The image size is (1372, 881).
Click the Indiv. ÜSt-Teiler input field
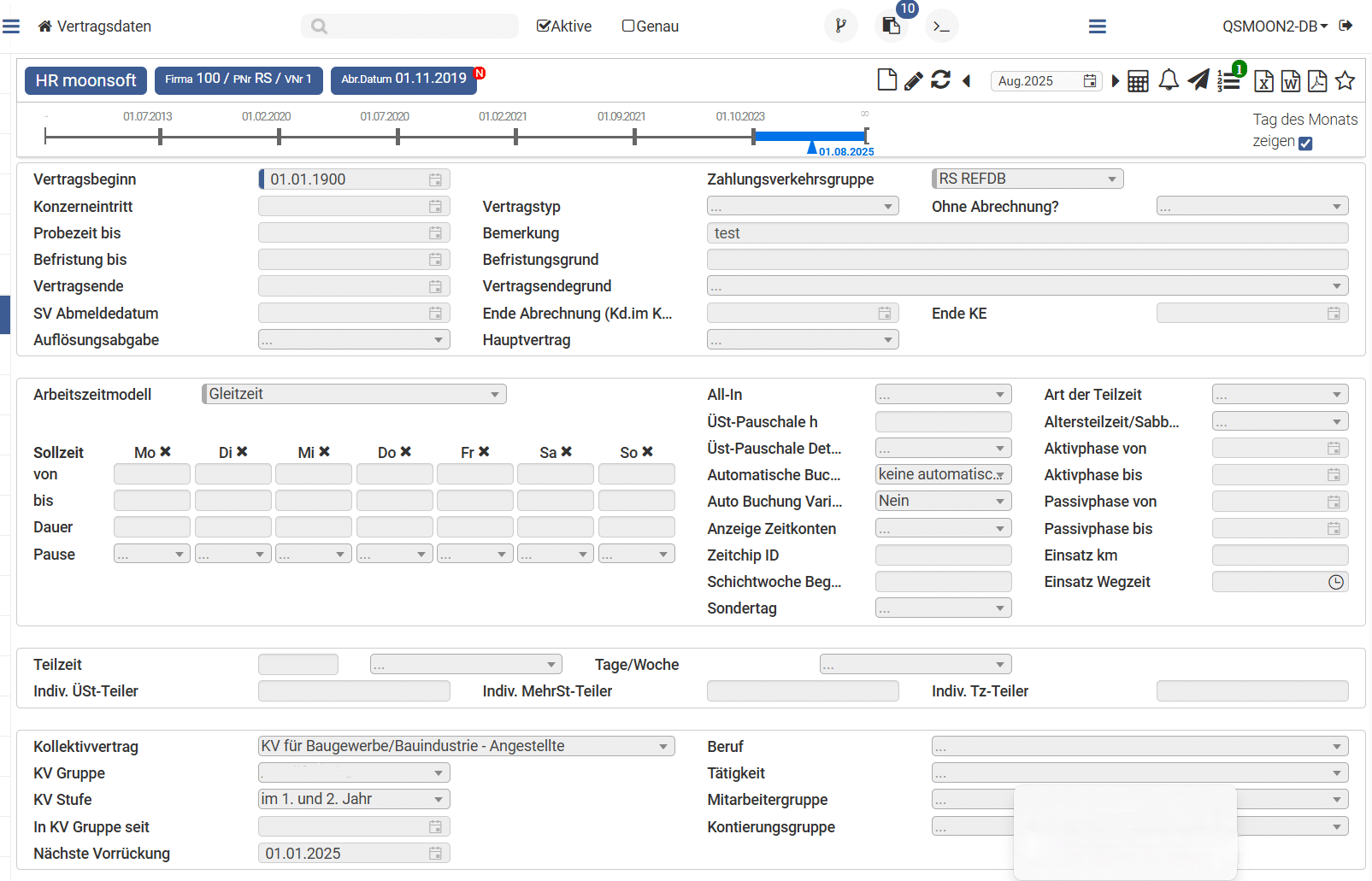click(x=354, y=690)
